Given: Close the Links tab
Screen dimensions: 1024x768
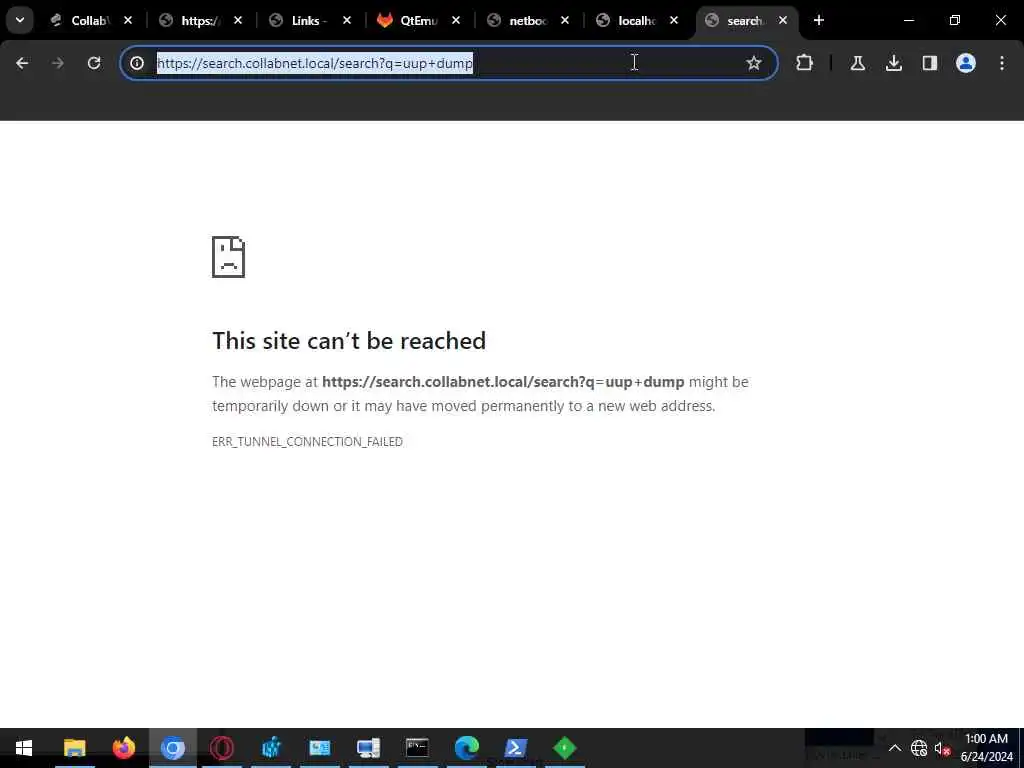Looking at the screenshot, I should 347,20.
